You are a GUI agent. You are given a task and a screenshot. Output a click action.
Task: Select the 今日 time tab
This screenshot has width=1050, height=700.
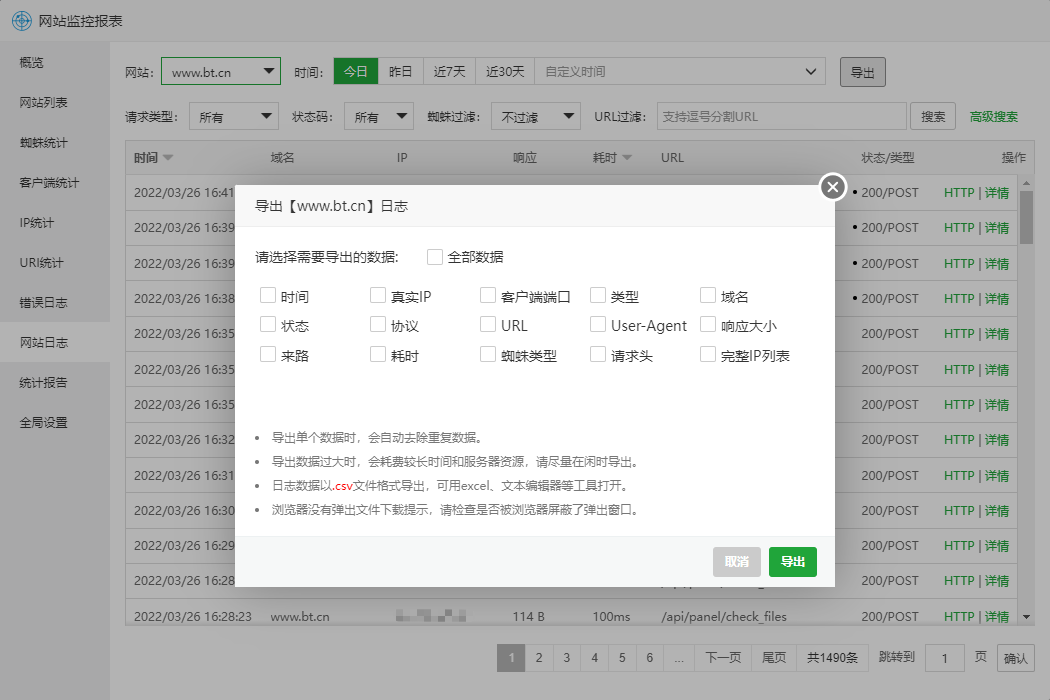point(356,72)
